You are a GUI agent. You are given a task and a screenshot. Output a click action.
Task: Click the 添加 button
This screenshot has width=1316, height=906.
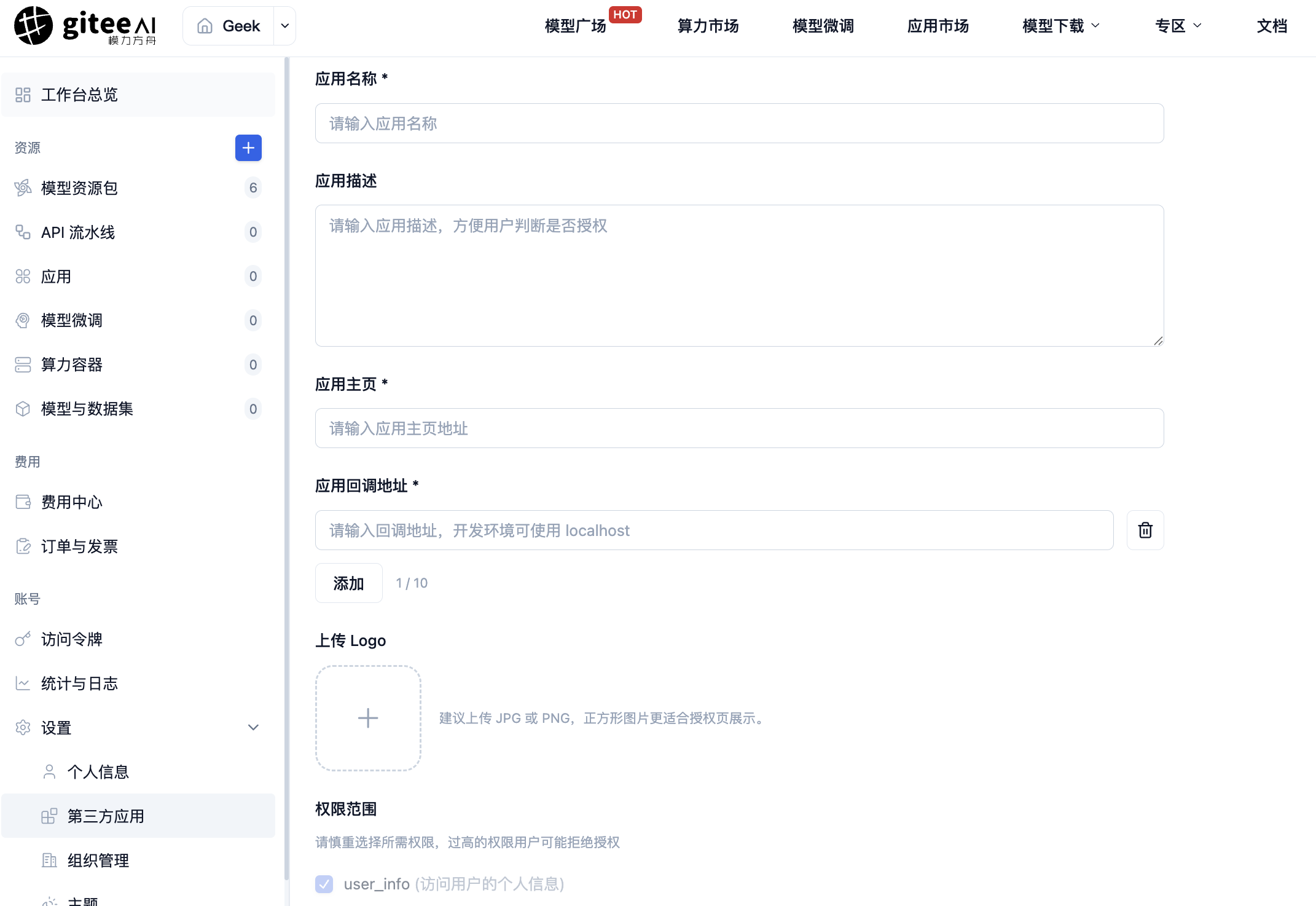(x=348, y=583)
